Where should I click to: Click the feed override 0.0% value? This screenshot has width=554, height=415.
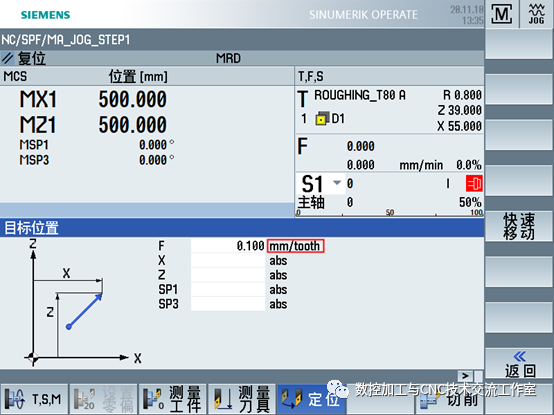(x=468, y=165)
